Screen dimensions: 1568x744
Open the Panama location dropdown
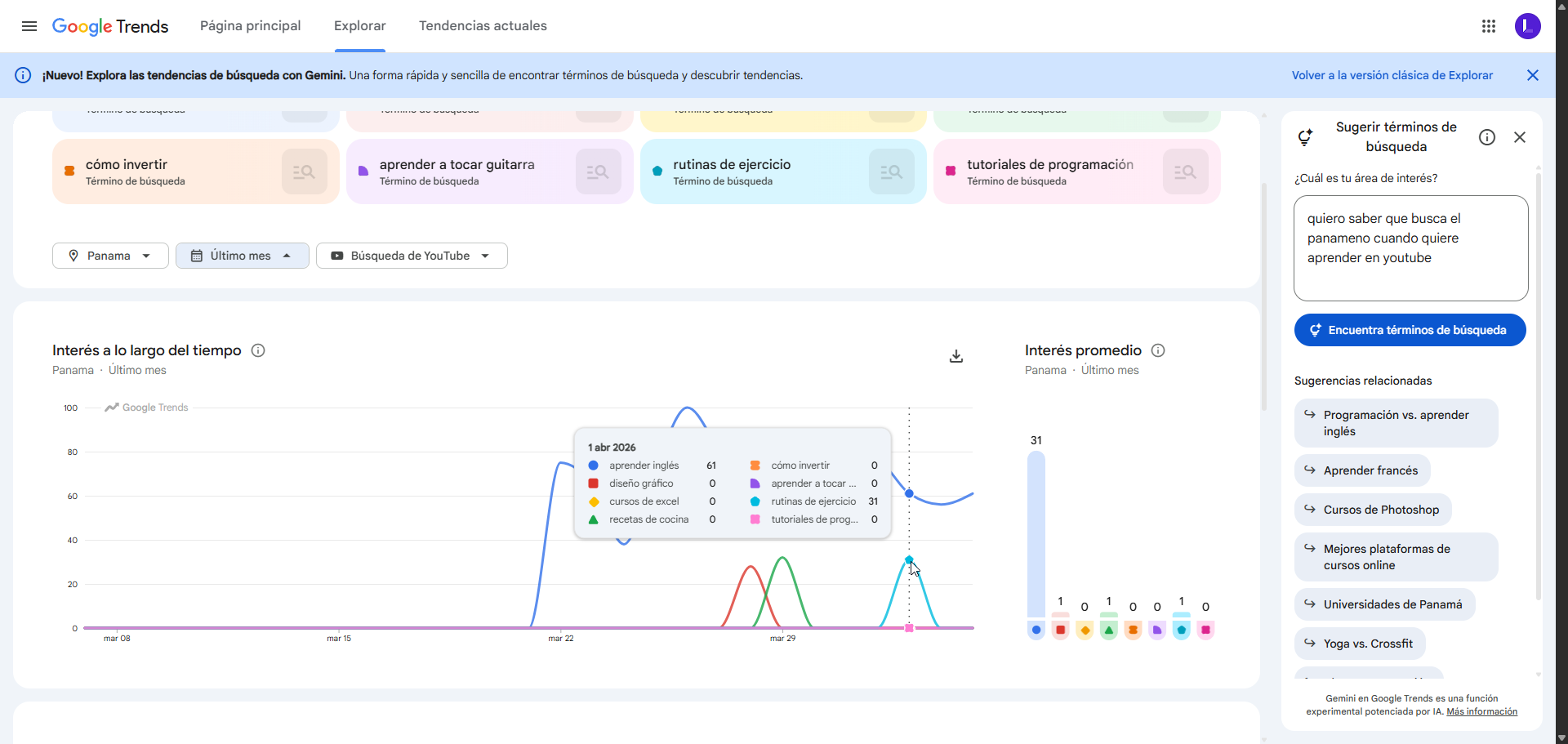click(110, 256)
